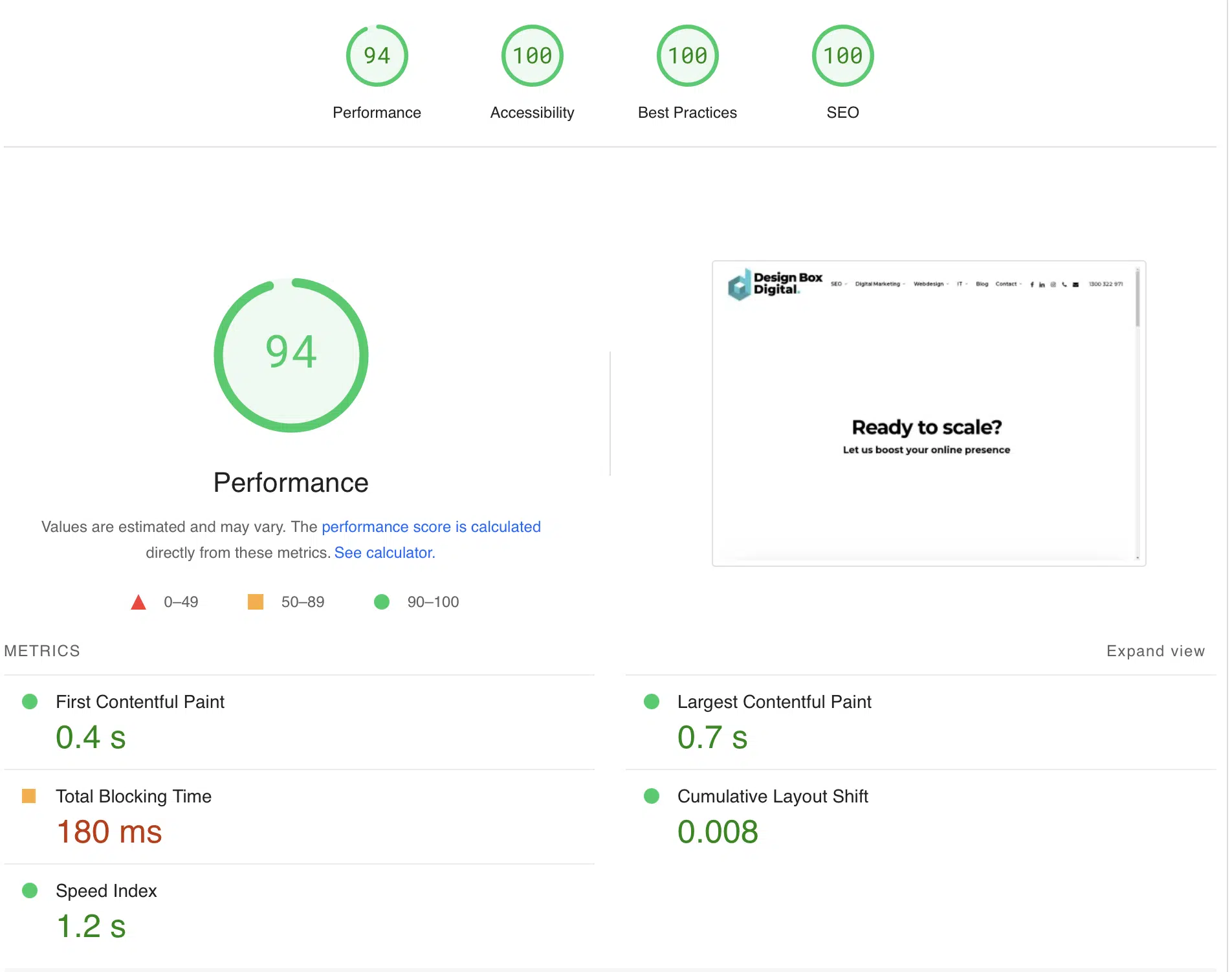1232x972 pixels.
Task: Click the Total Blocking Time 180 ms value
Action: click(x=109, y=832)
